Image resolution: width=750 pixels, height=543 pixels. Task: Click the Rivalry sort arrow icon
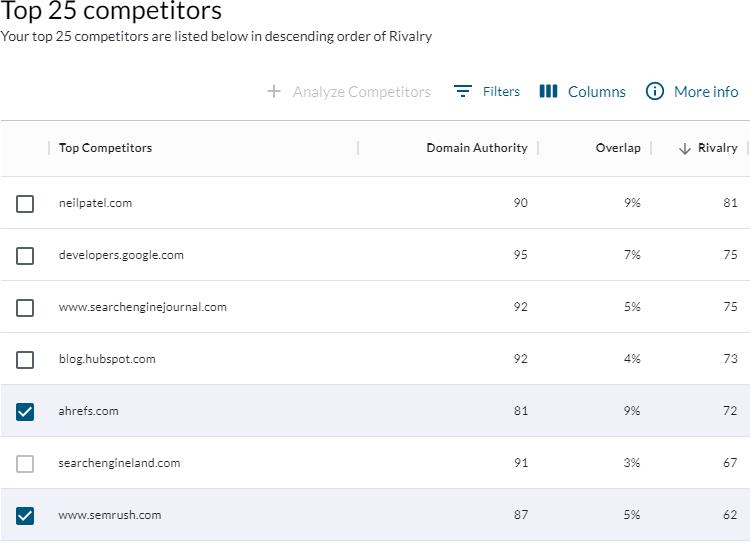click(685, 148)
